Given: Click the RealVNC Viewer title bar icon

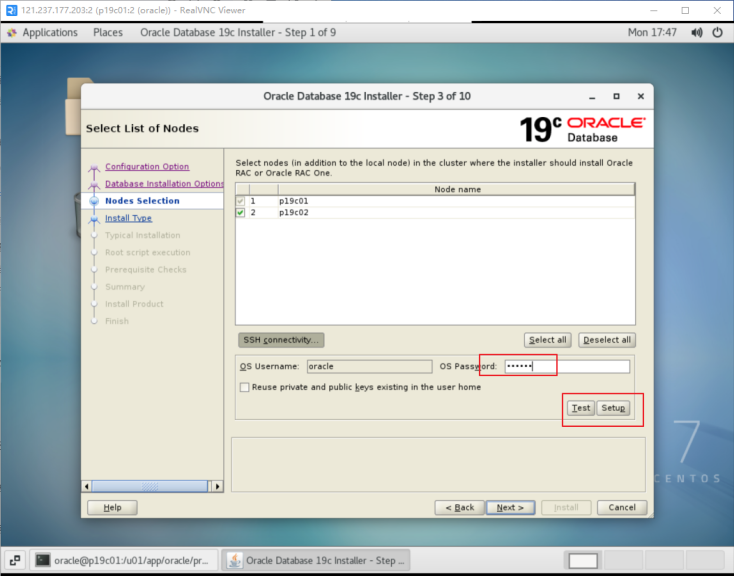Looking at the screenshot, I should (11, 10).
